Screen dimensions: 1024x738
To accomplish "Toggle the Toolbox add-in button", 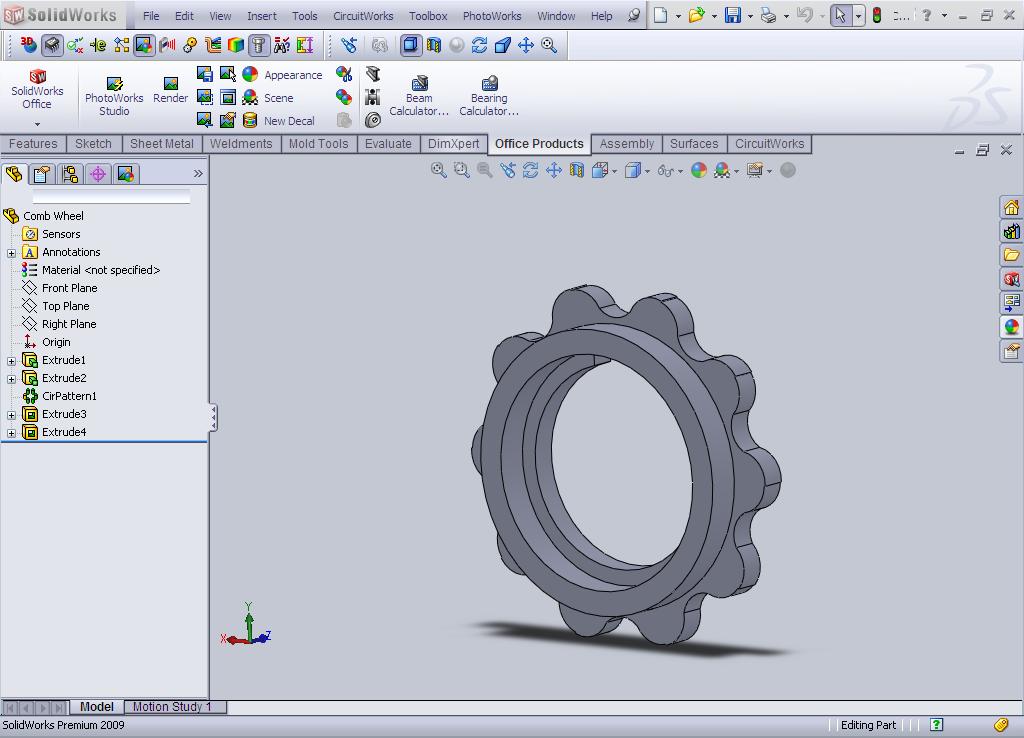I will (x=259, y=45).
